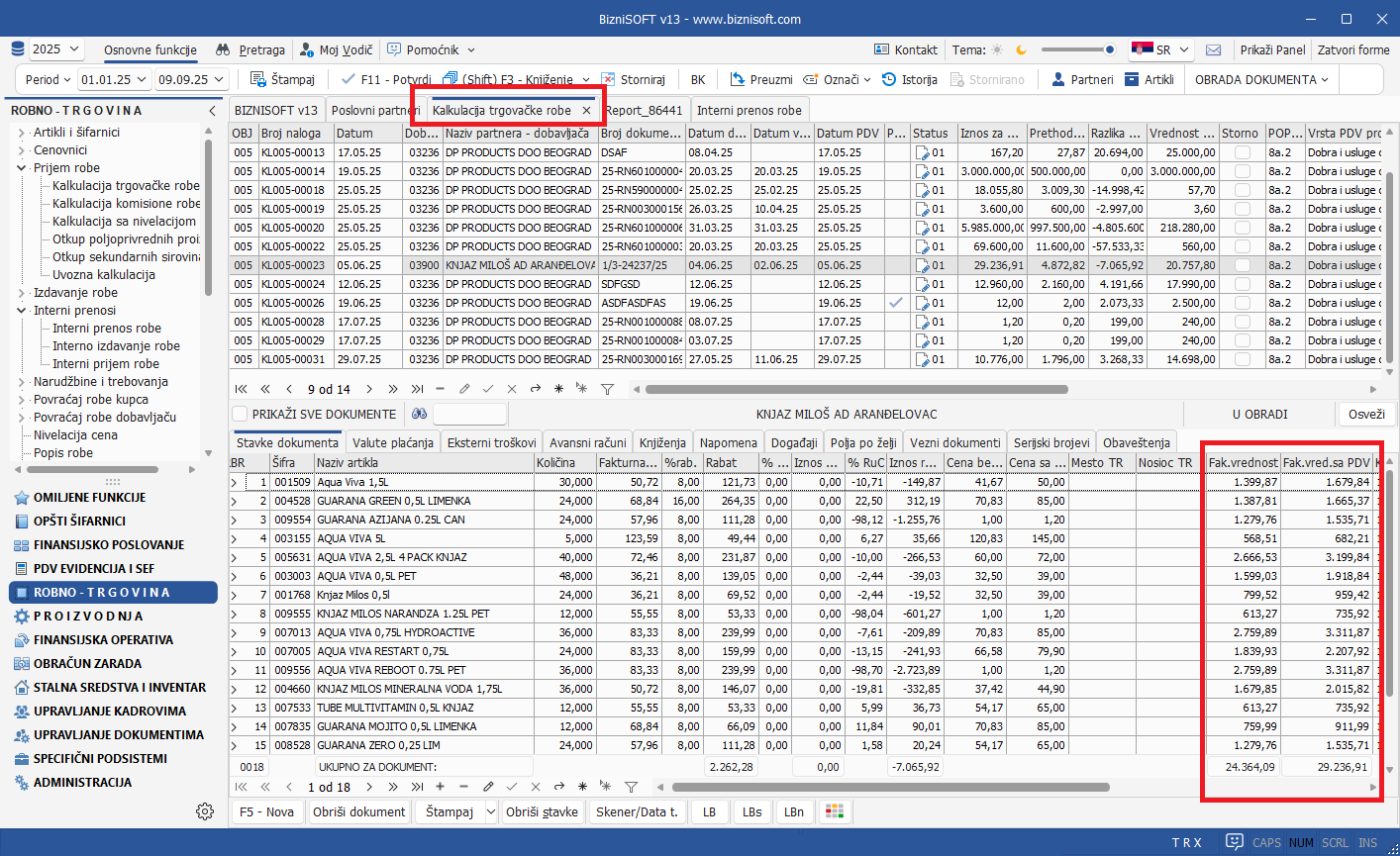Click the F5 - Nova button
The width and height of the screenshot is (1400, 856).
266,811
